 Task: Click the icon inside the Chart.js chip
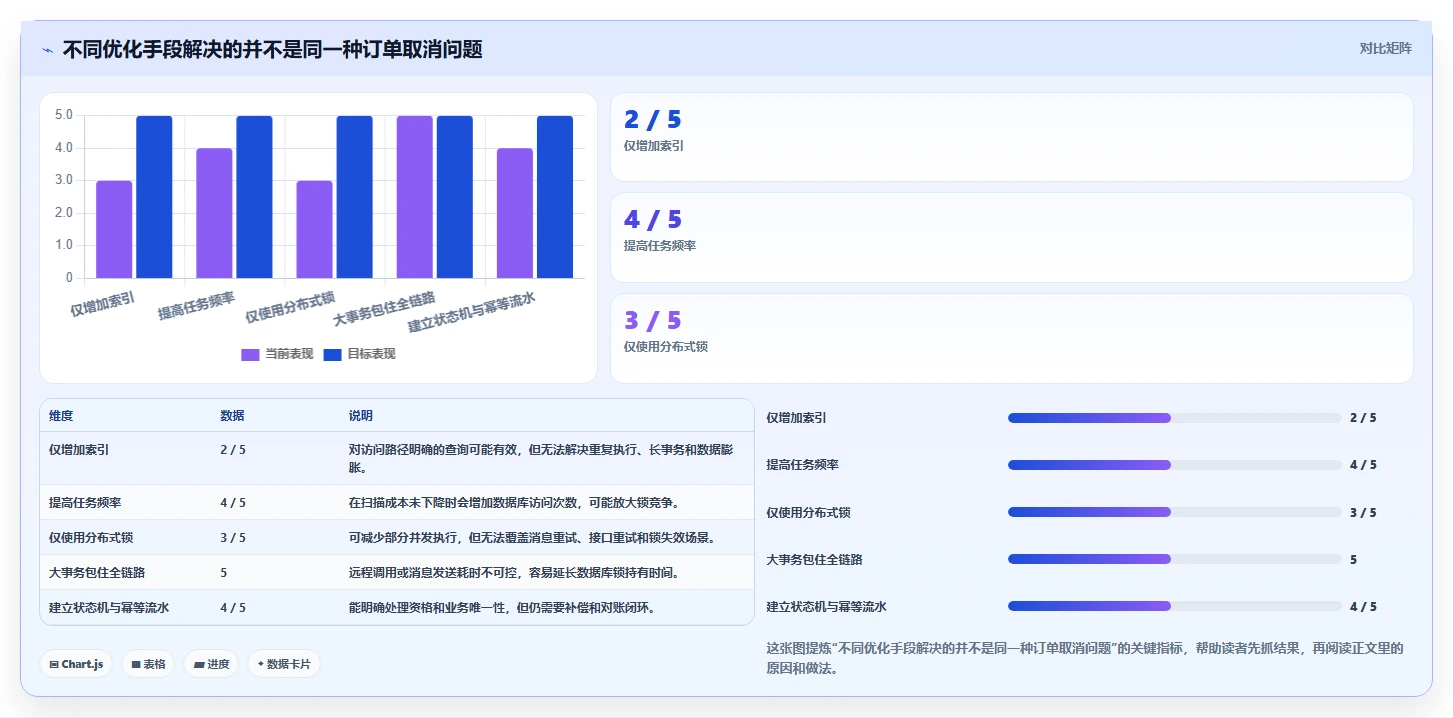54,664
